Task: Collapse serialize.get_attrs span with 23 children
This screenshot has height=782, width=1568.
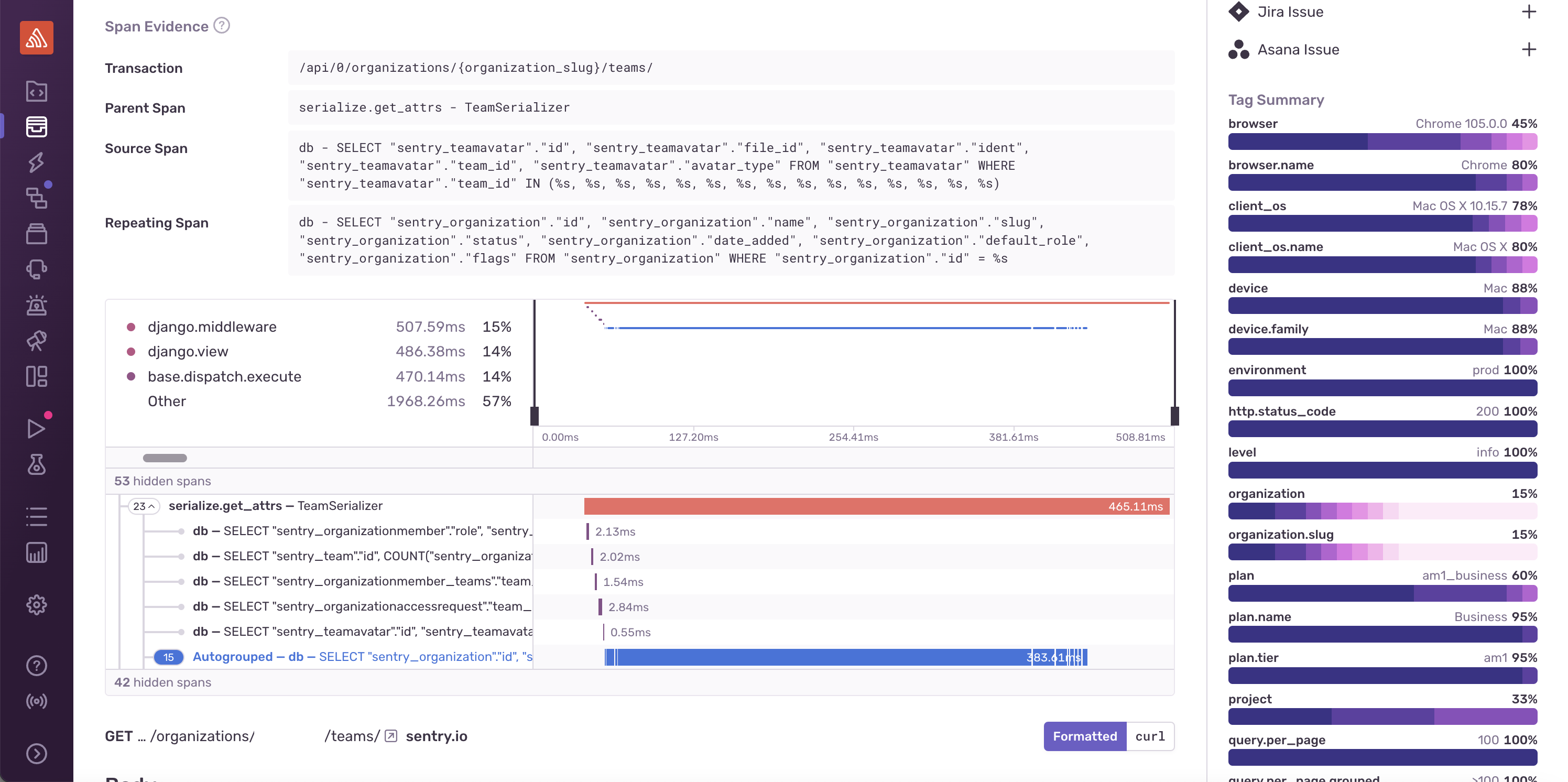Action: (x=144, y=506)
